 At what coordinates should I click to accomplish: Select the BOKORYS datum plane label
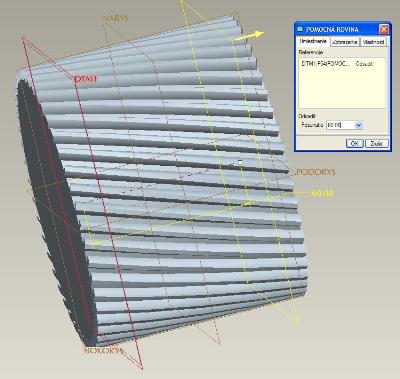103,351
